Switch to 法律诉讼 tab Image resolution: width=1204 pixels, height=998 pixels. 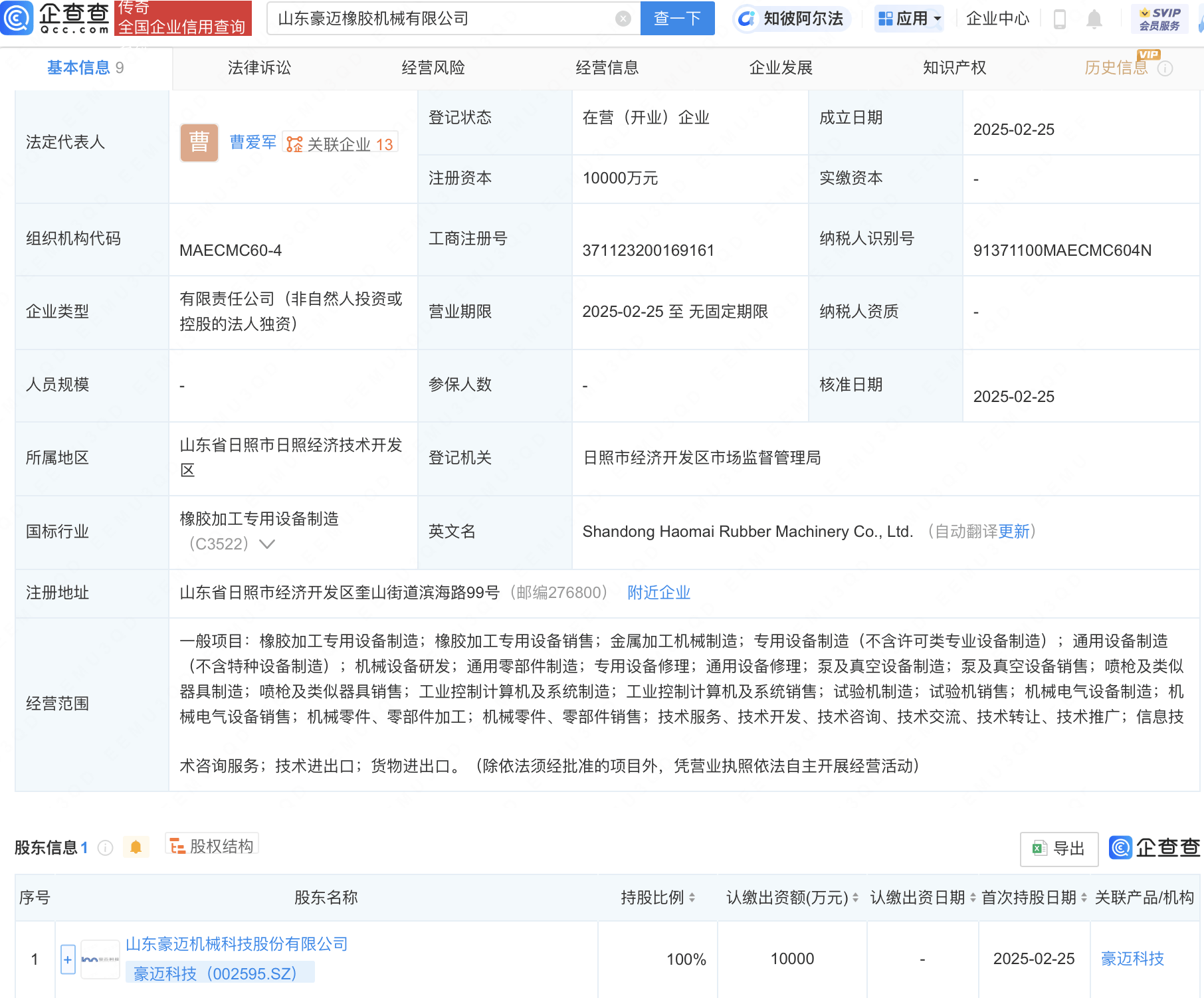tap(259, 68)
